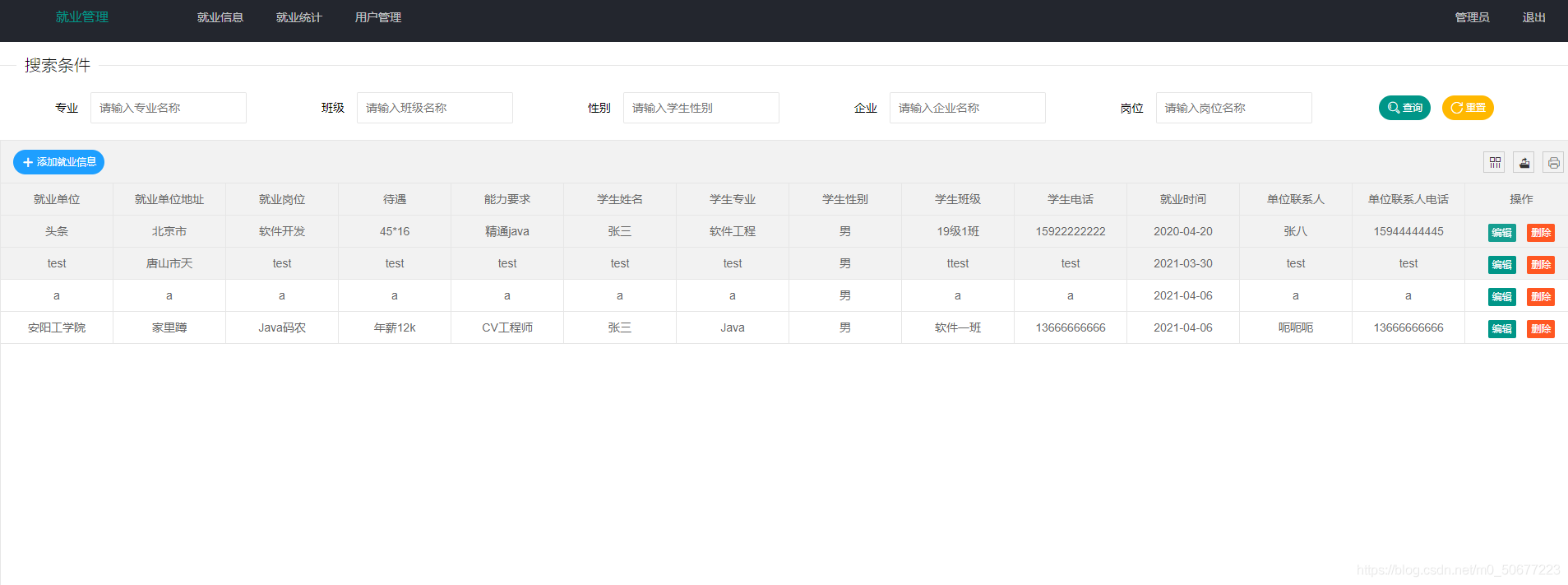Click the 单位联系人电话 column header
Screen dimensions: 1568x585
click(x=1408, y=199)
